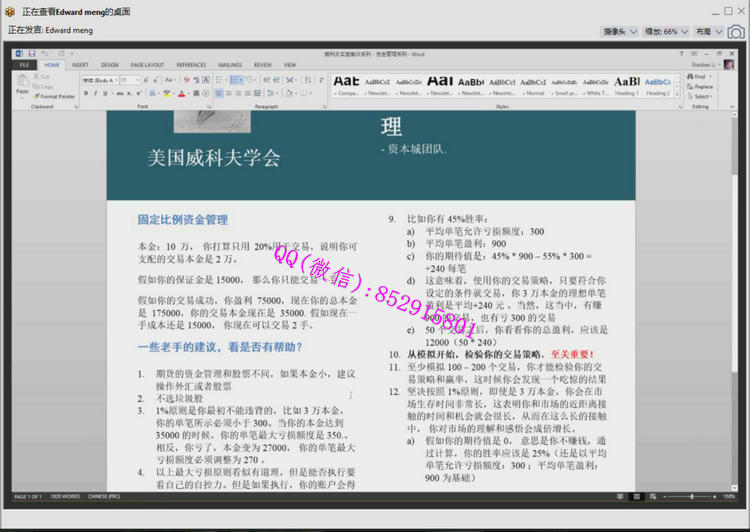Open the PAGE LAYOUT ribbon tab
The image size is (750, 532).
(147, 65)
